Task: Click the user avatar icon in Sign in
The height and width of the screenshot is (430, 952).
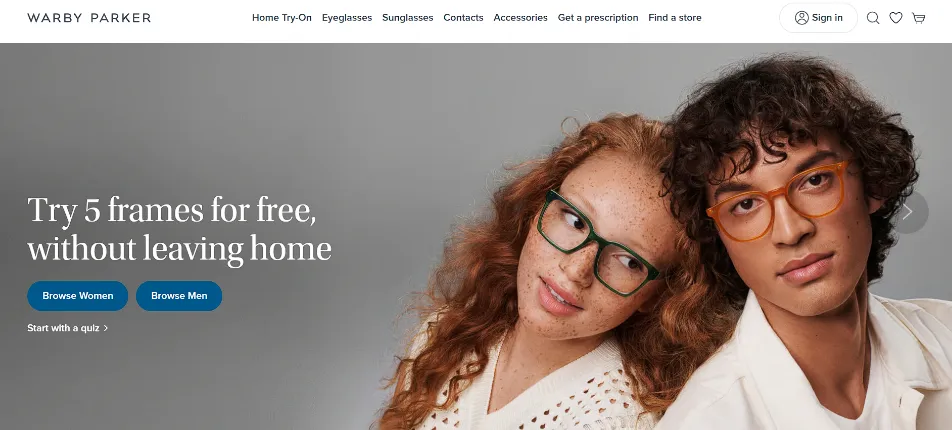Action: coord(801,18)
